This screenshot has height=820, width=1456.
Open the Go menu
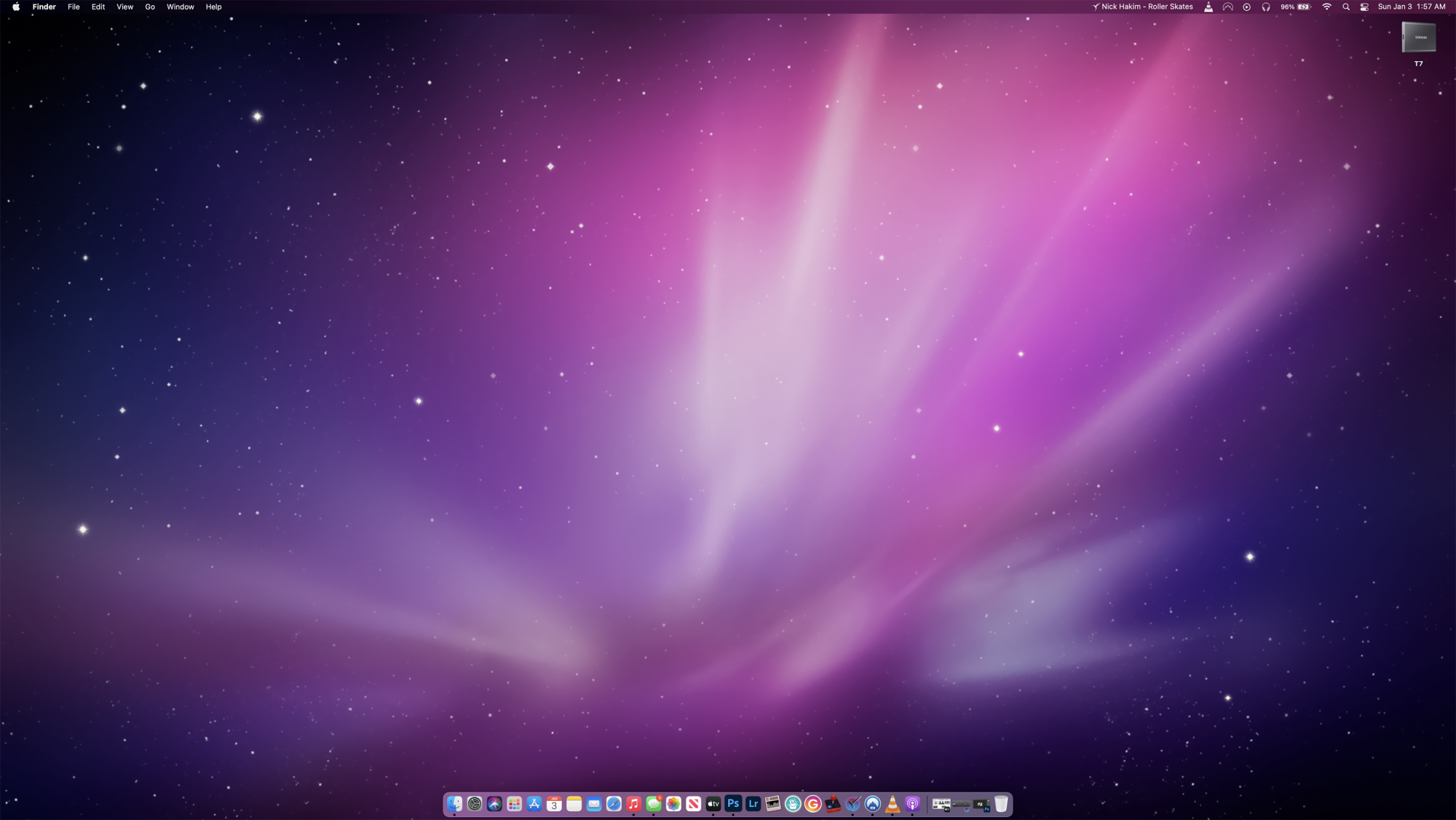150,7
